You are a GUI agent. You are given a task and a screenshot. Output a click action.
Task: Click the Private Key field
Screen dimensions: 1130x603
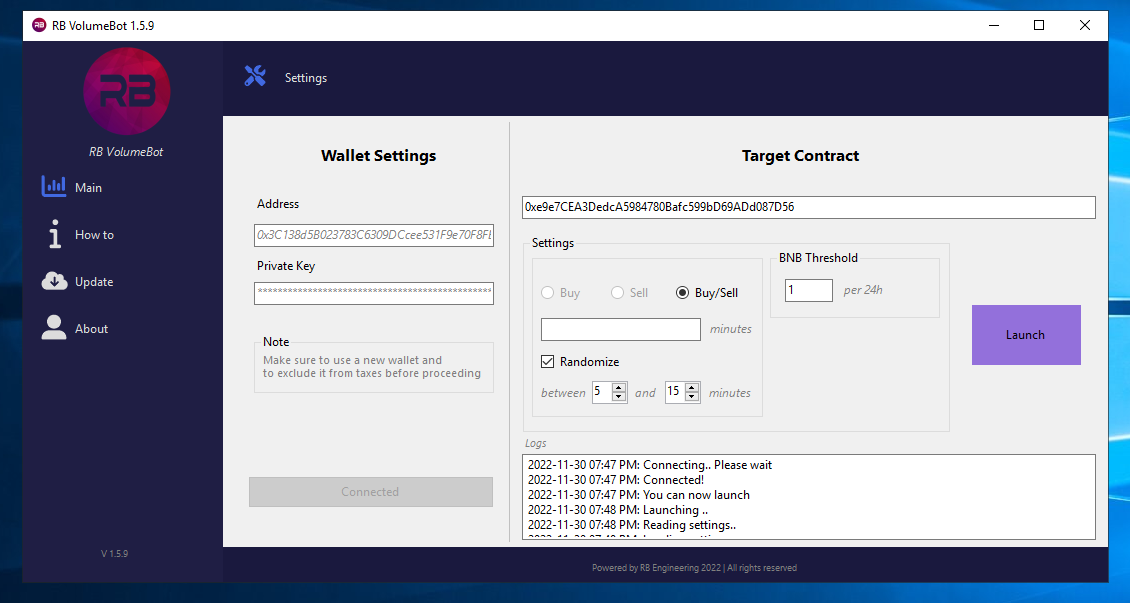(374, 293)
